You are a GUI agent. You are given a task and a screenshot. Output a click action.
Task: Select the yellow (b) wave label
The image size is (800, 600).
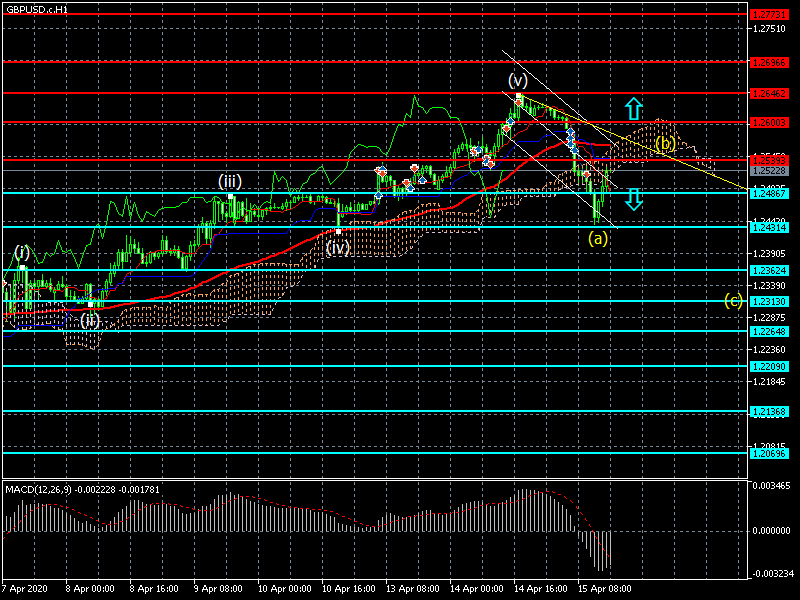(664, 144)
